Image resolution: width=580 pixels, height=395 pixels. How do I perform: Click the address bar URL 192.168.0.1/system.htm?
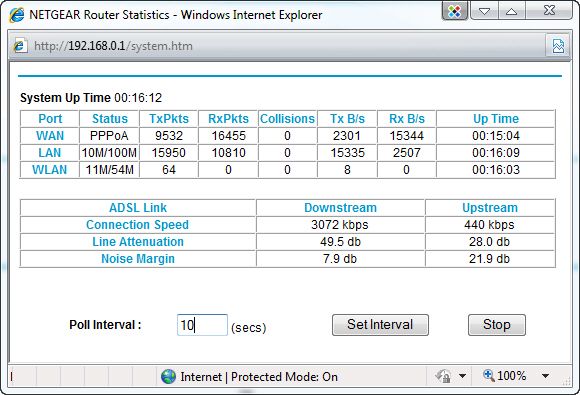pyautogui.click(x=113, y=46)
